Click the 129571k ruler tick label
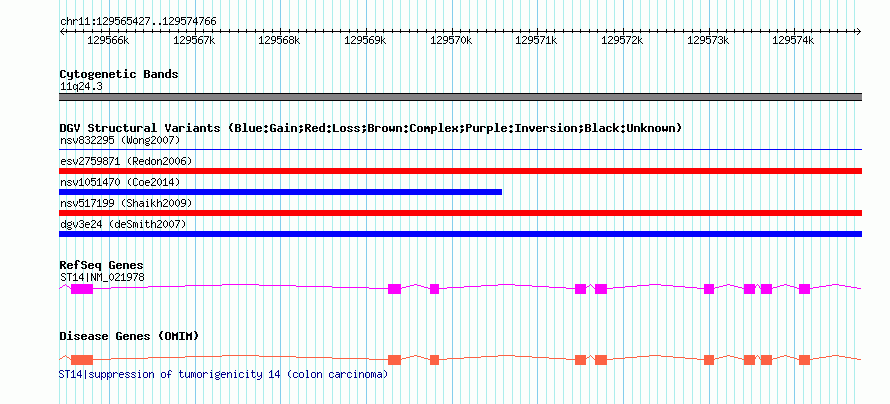Screen dimensions: 890x404 coord(536,40)
